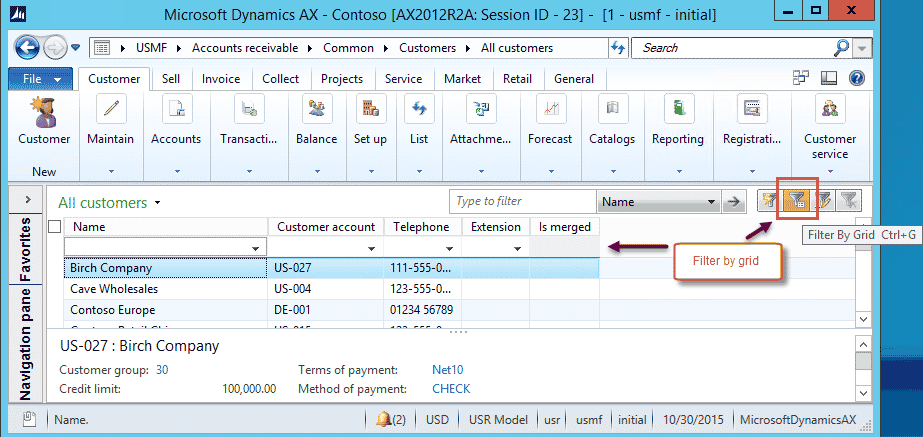Open the All customers view dropdown
Screen dimensions: 923x437
157,203
